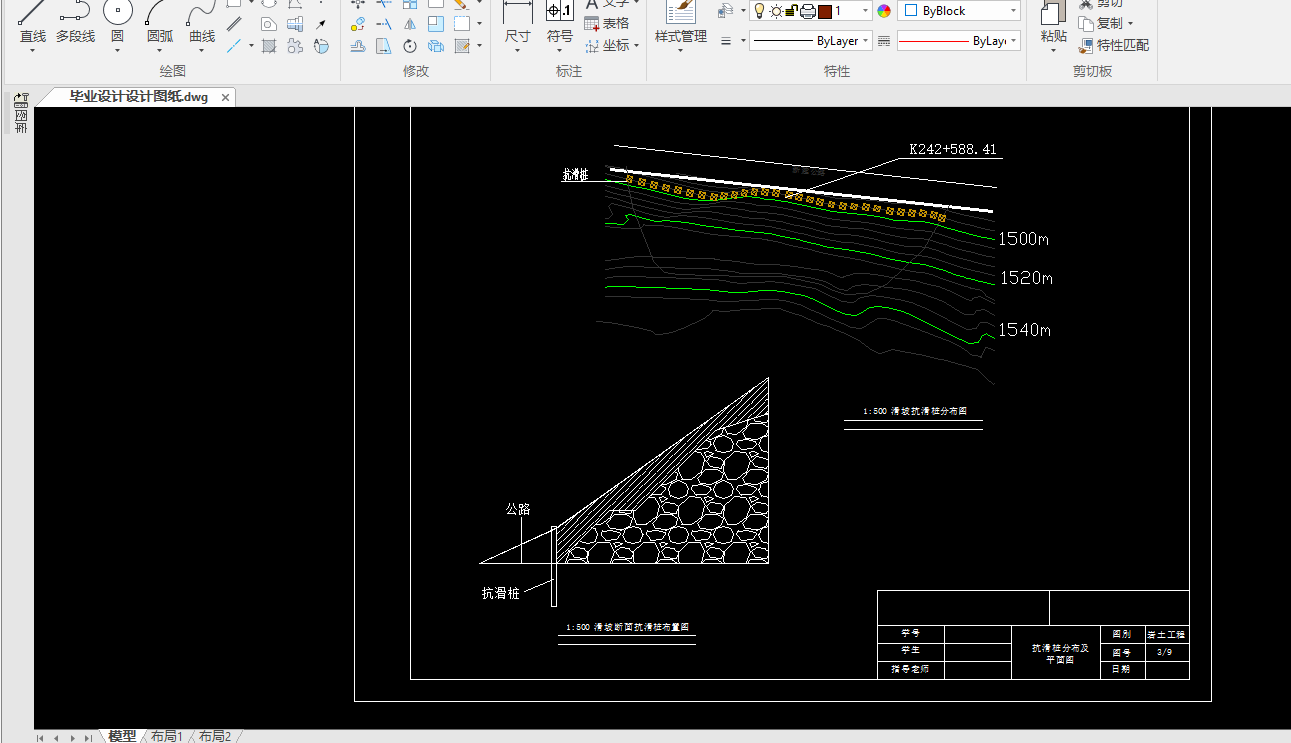Click the 坐标 coordinate annotation button

tap(607, 45)
